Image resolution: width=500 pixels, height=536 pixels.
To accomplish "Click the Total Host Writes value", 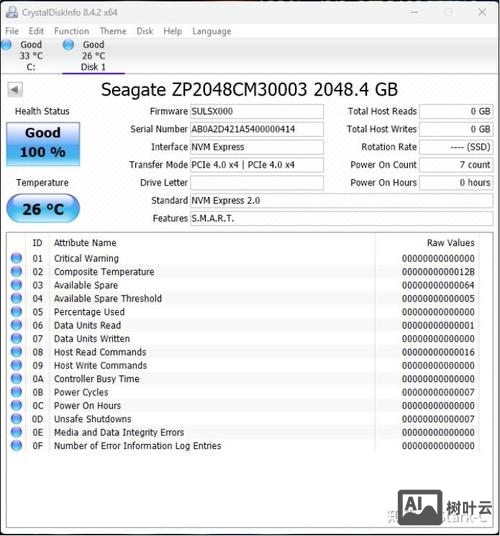I will point(456,129).
